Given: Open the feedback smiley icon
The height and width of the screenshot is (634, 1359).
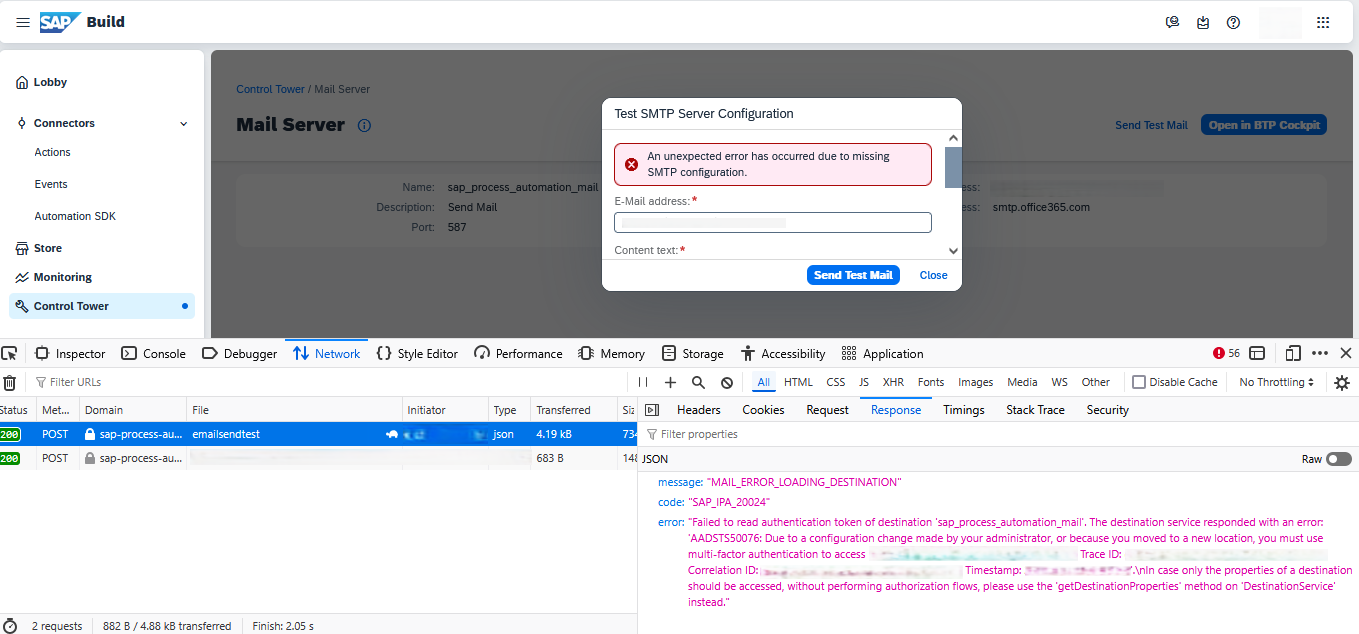Looking at the screenshot, I should 1173,22.
